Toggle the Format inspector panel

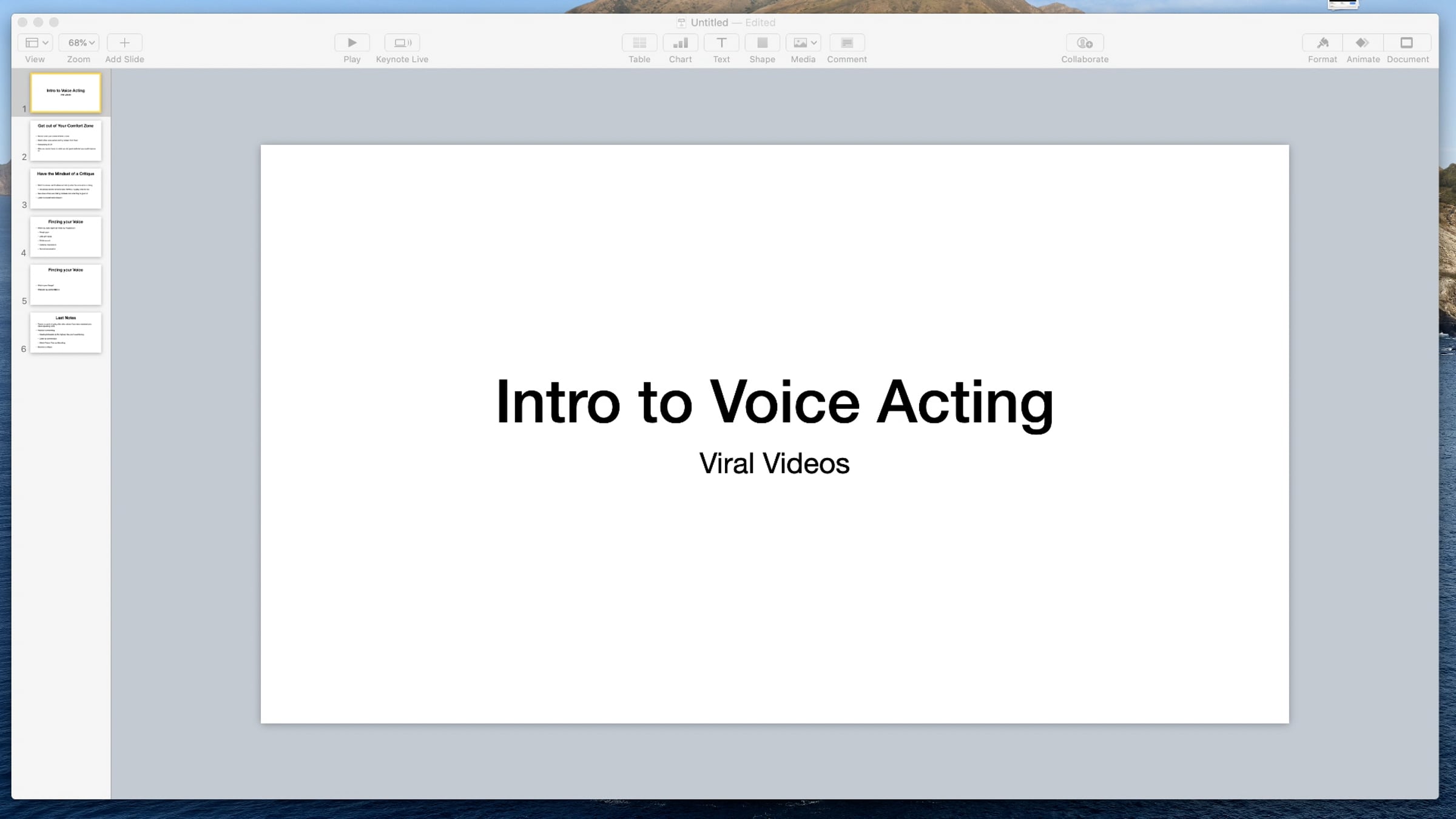(x=1323, y=42)
